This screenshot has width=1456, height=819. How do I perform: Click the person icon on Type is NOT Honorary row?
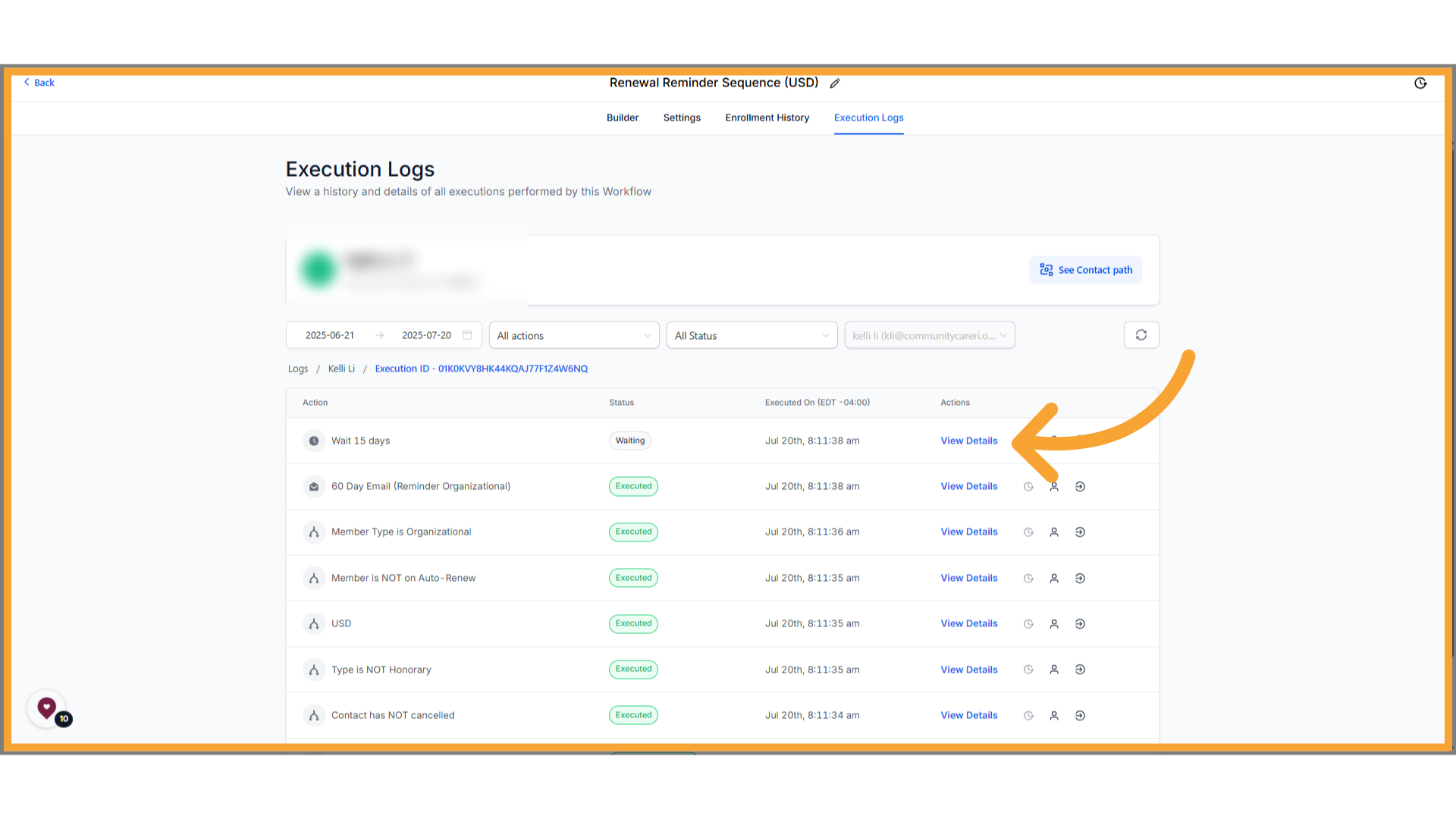[1054, 669]
